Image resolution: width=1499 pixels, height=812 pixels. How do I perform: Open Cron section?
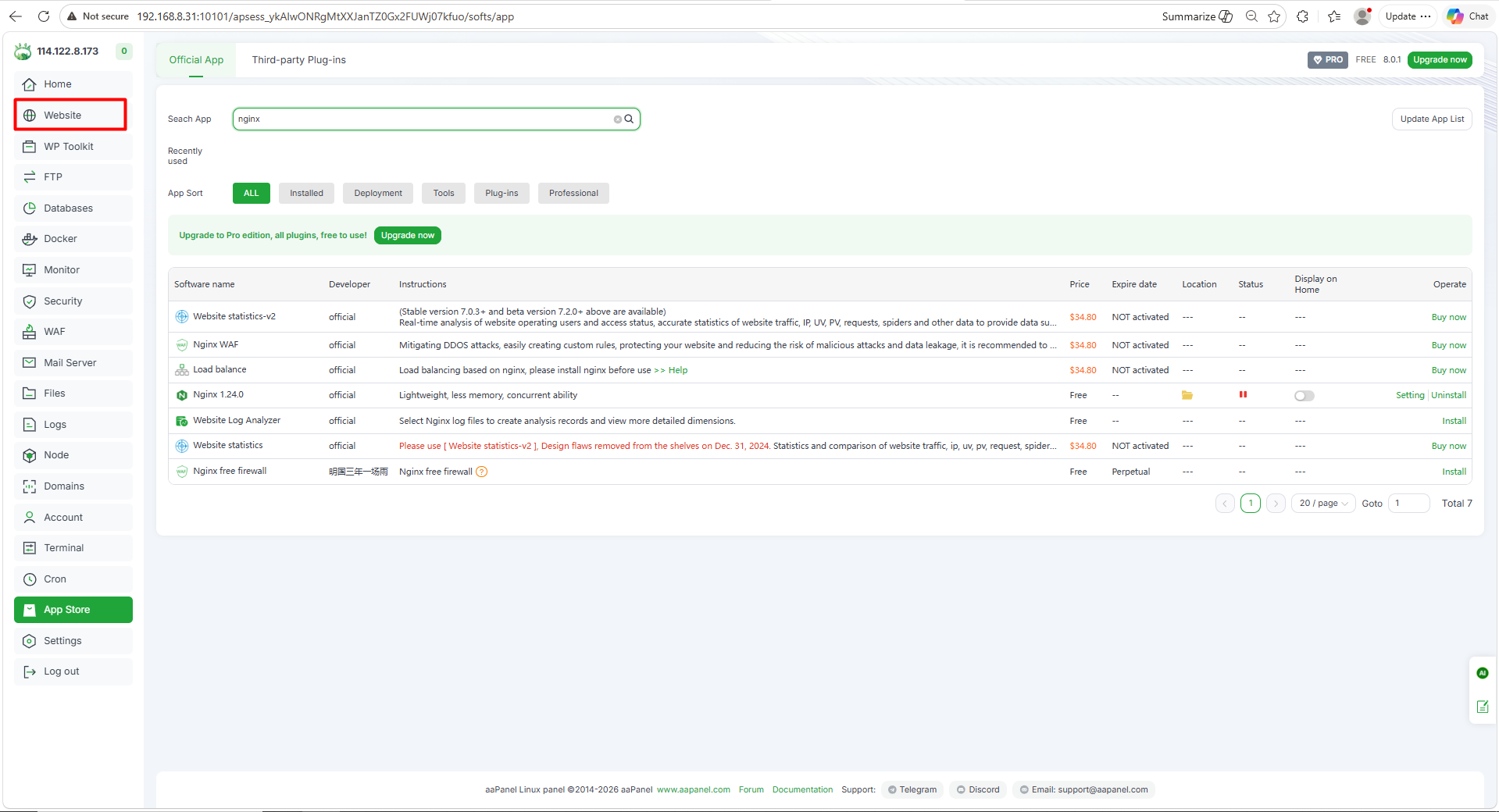coord(73,579)
